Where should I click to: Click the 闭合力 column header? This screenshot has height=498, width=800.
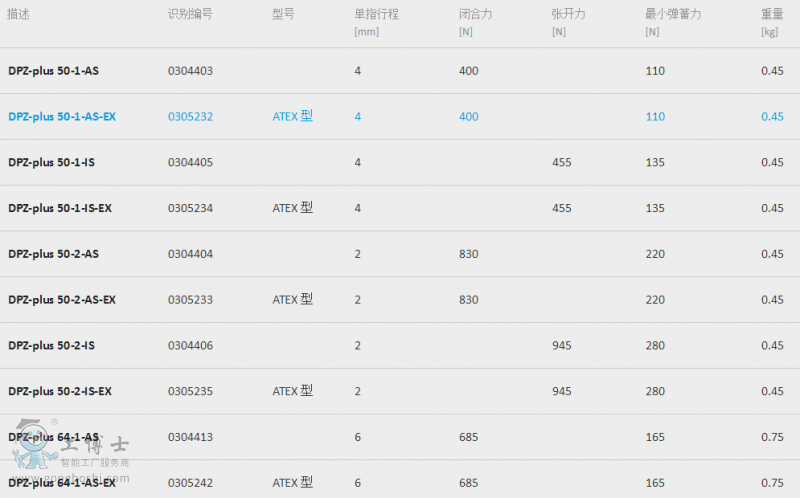pyautogui.click(x=476, y=14)
